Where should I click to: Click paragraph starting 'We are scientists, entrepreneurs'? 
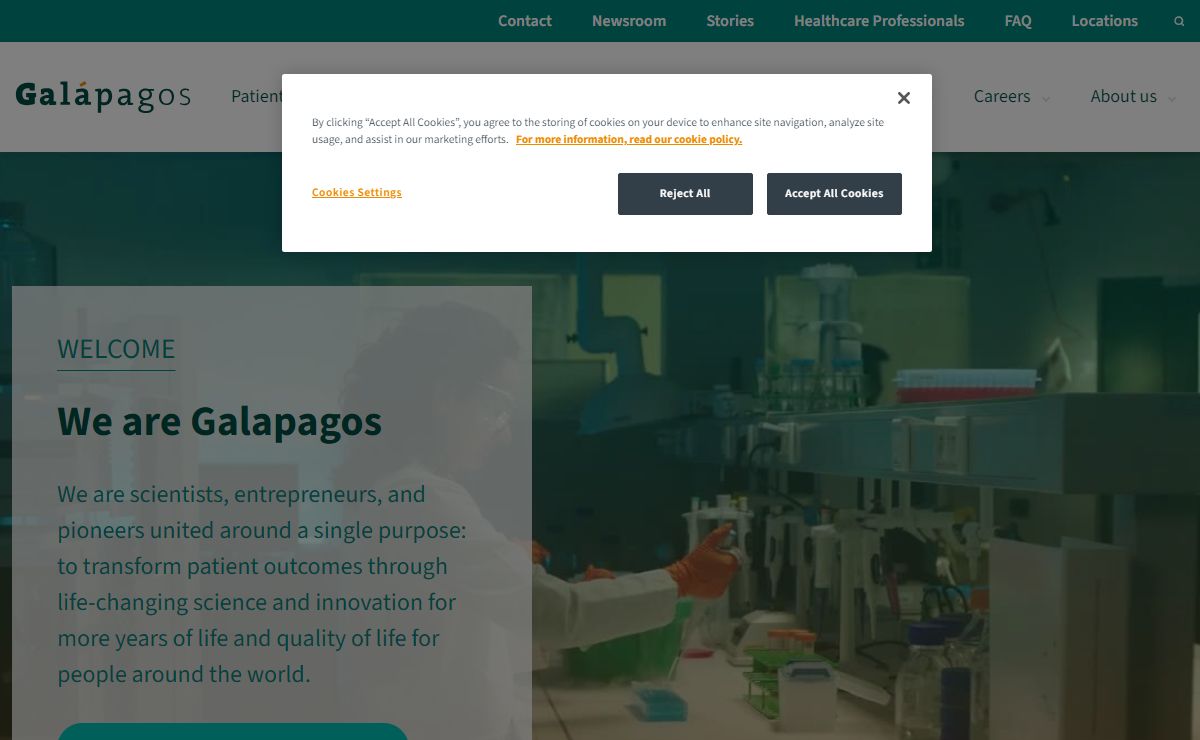[262, 584]
